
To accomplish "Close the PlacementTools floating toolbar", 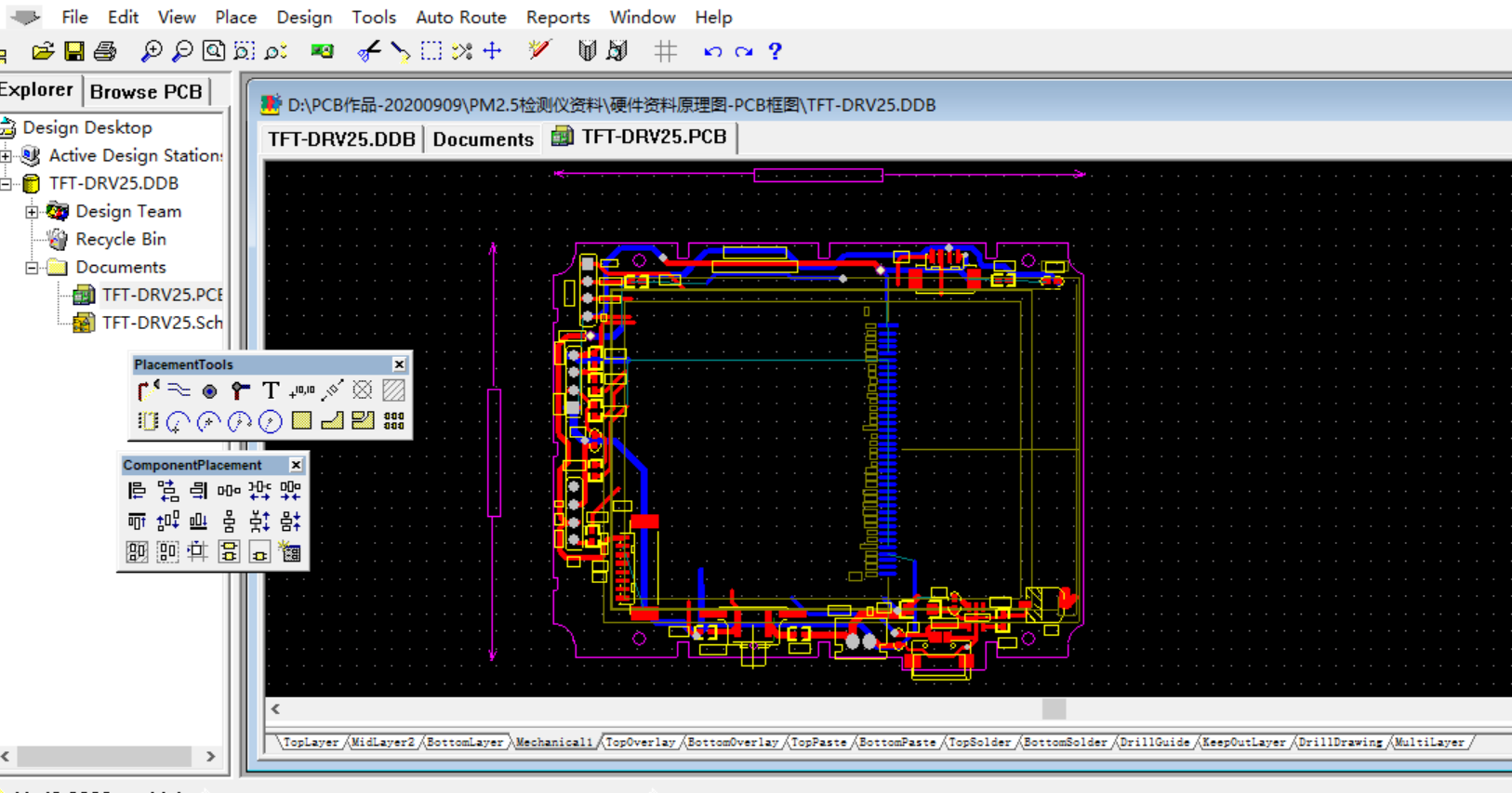I will [399, 364].
